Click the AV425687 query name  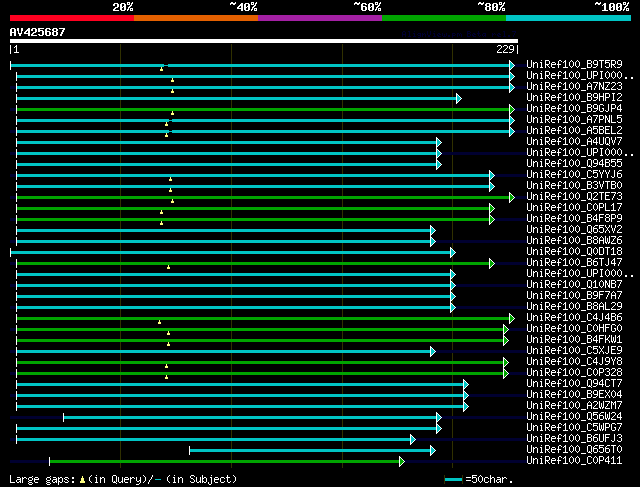pos(38,32)
